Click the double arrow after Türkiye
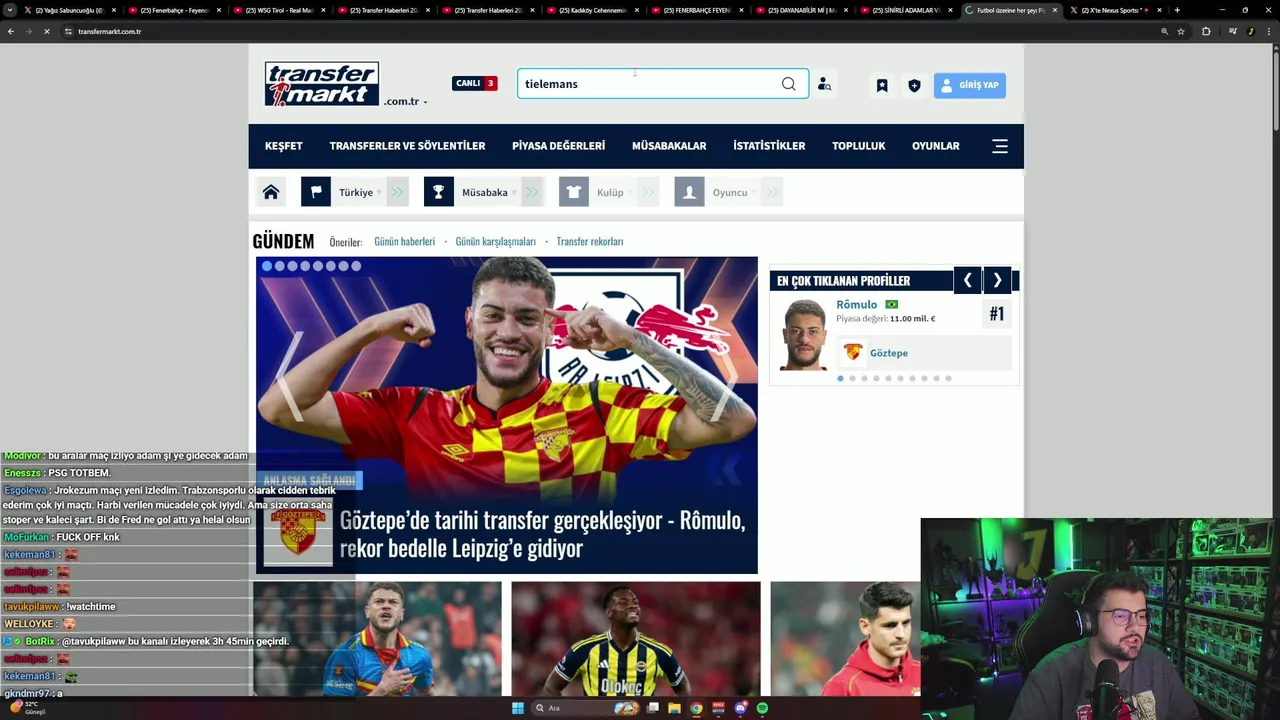Screen dimensions: 1280x720 pyautogui.click(x=398, y=192)
